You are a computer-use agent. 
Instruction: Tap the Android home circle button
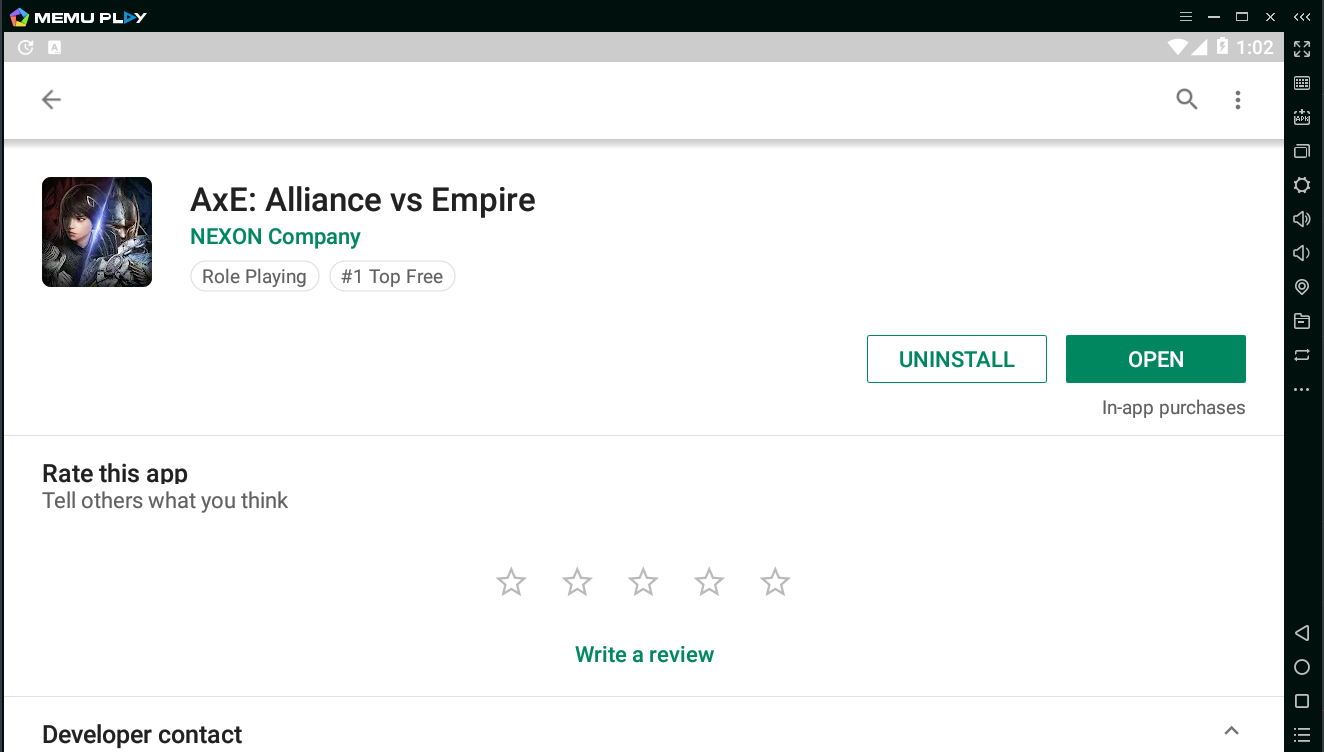pos(1302,667)
